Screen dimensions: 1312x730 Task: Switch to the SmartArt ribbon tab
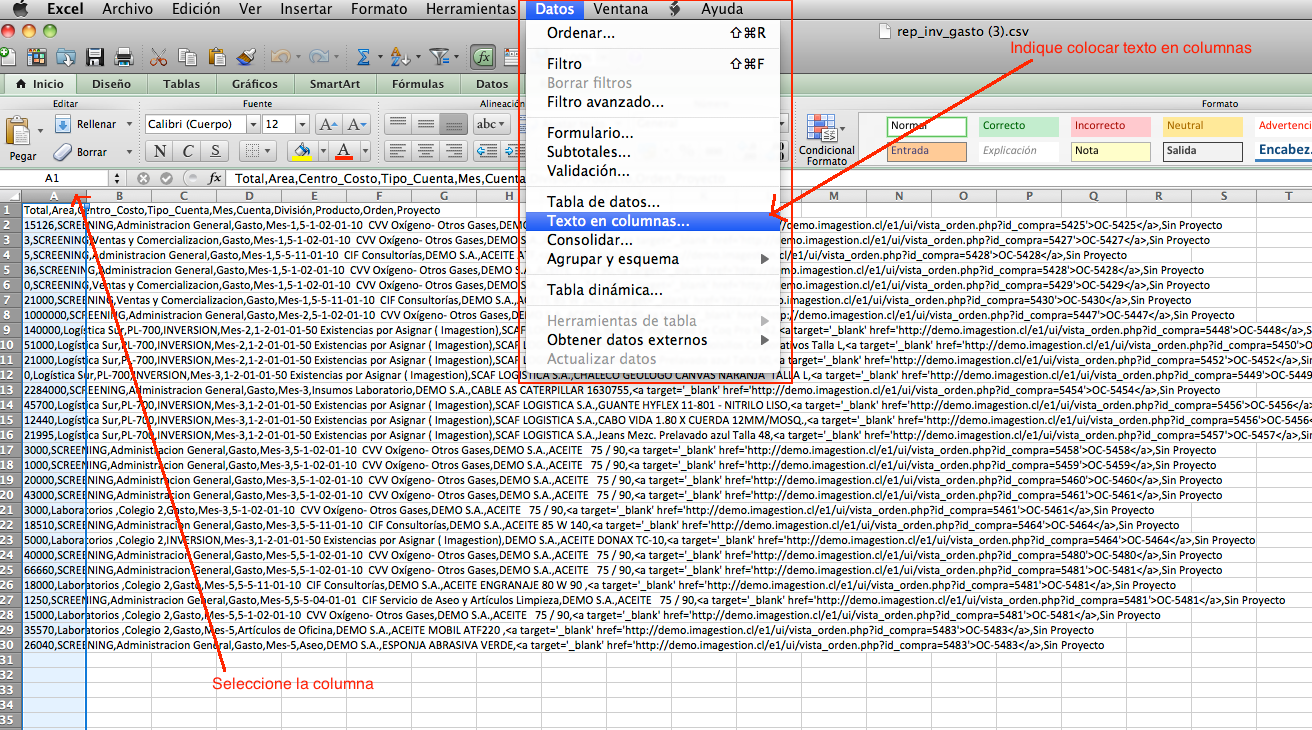point(335,84)
